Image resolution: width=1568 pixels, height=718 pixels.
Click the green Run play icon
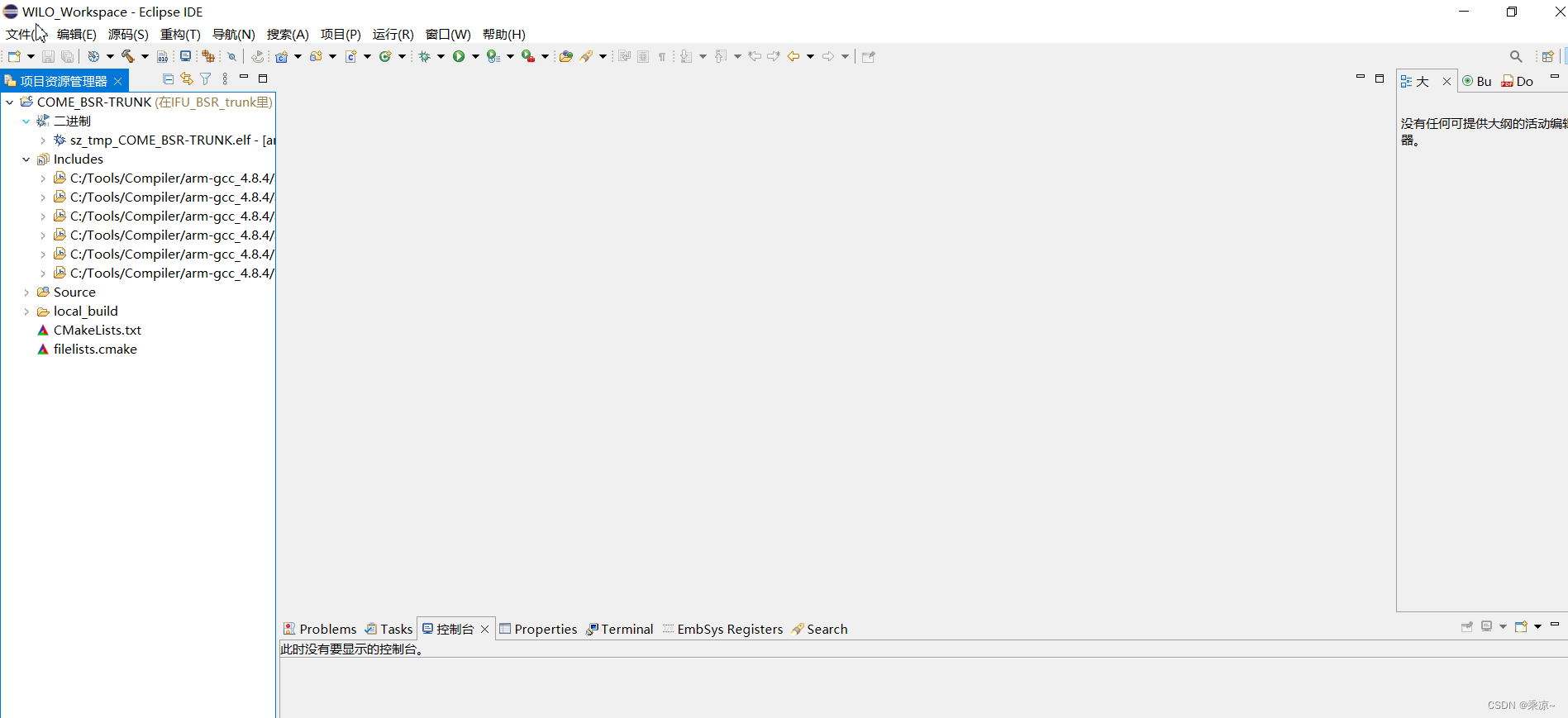coord(459,56)
